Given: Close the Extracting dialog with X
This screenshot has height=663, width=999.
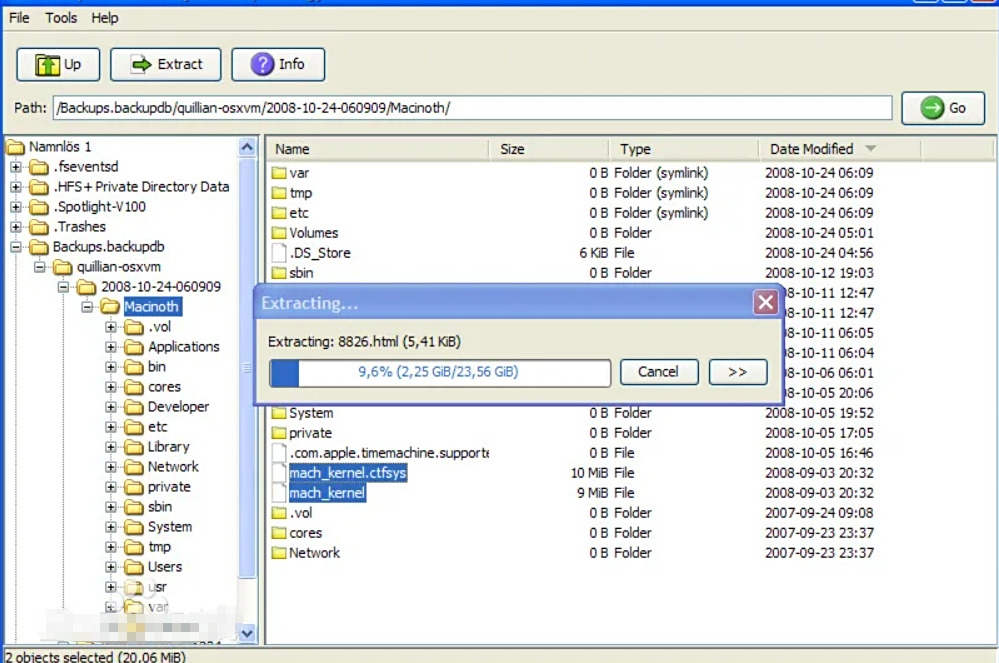Looking at the screenshot, I should pos(765,302).
